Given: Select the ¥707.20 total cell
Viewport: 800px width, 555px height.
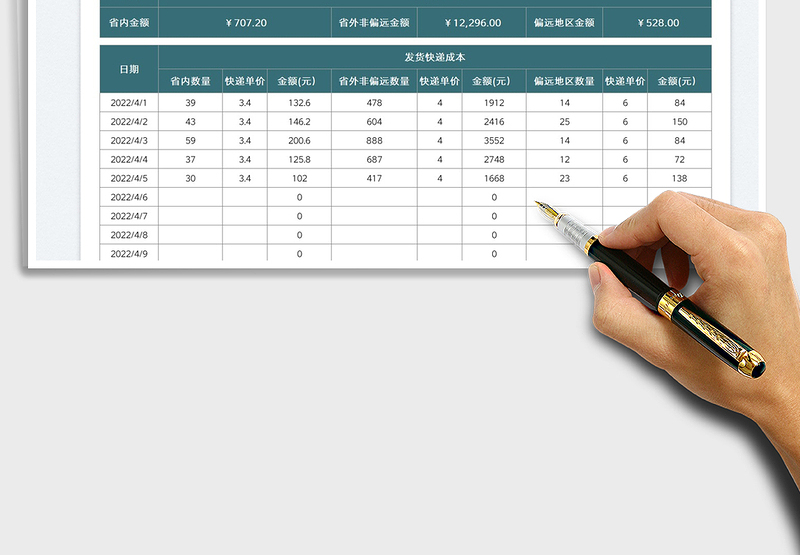Looking at the screenshot, I should click(x=245, y=22).
